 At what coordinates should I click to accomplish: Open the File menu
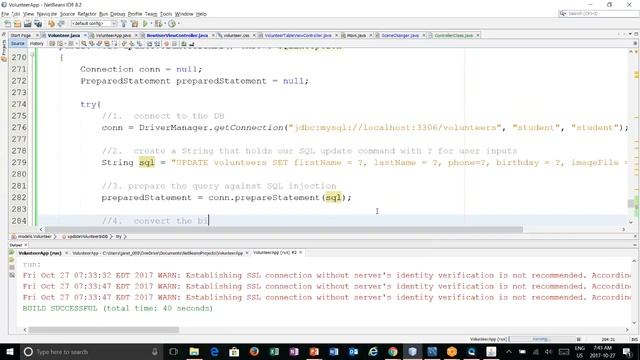click(5, 14)
